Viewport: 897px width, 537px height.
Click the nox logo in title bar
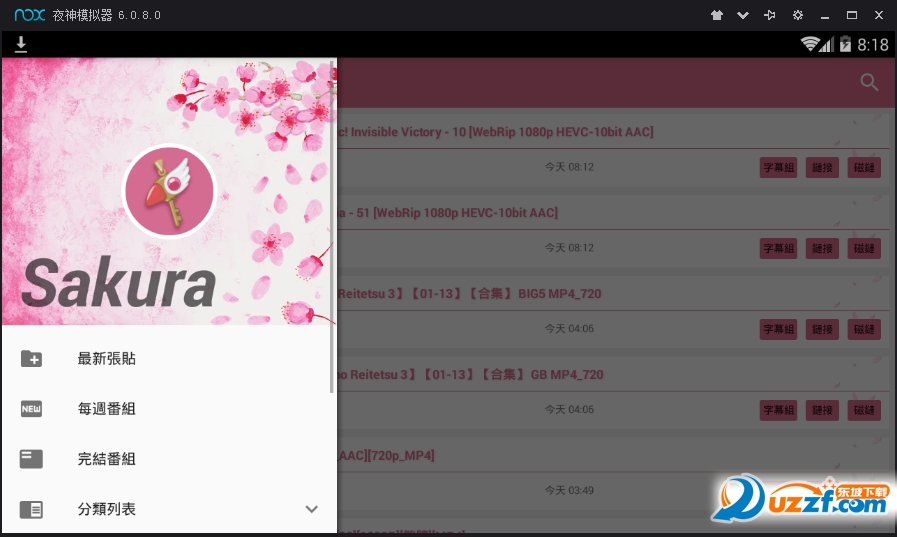point(30,15)
